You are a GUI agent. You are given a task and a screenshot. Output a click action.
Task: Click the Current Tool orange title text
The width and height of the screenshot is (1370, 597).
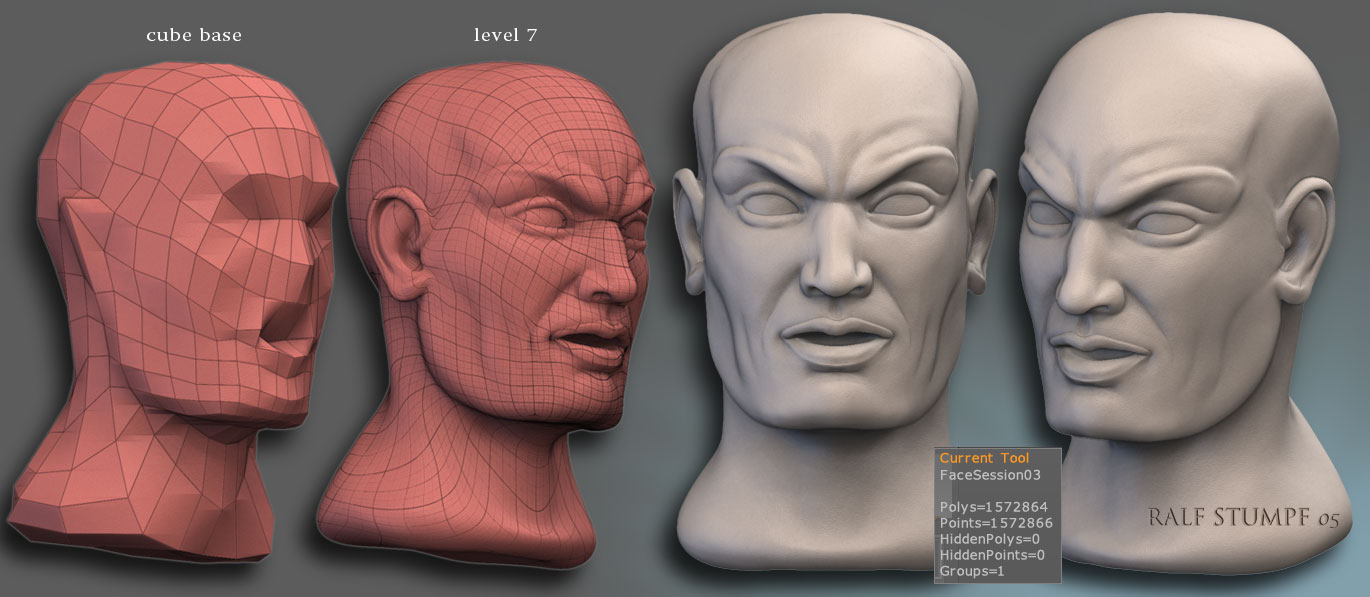click(983, 457)
